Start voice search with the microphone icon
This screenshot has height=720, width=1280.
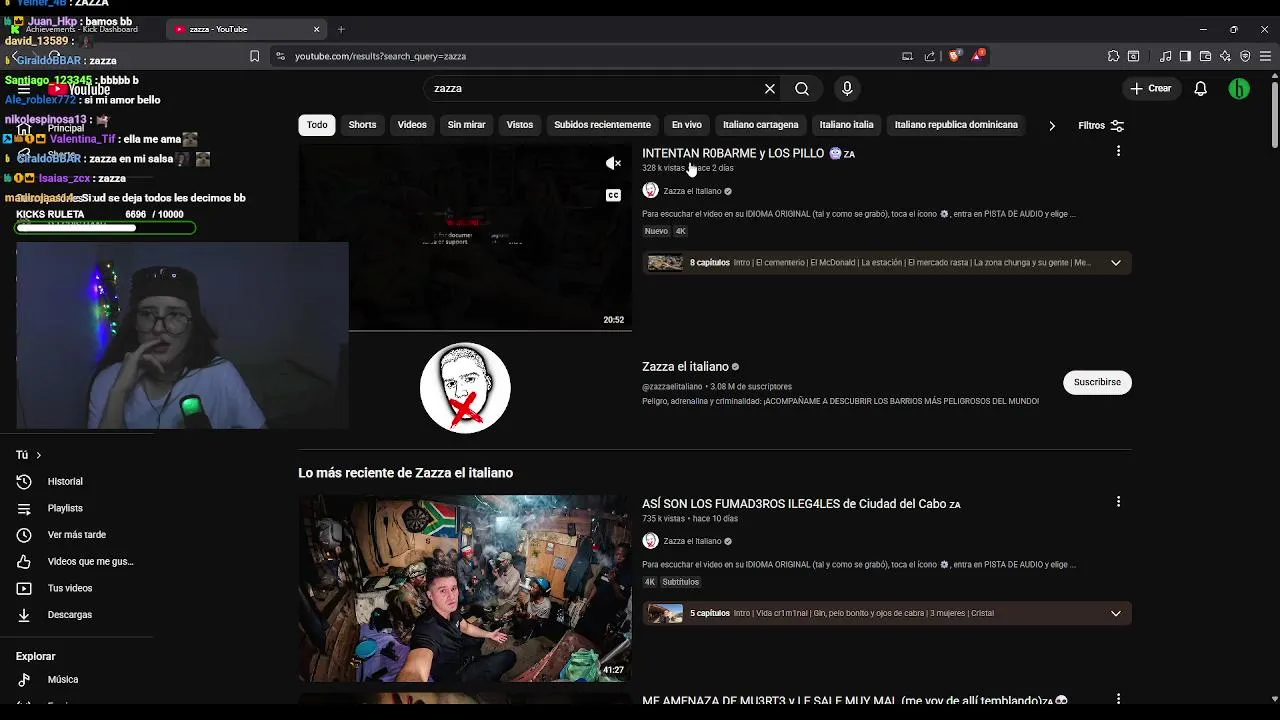[847, 89]
